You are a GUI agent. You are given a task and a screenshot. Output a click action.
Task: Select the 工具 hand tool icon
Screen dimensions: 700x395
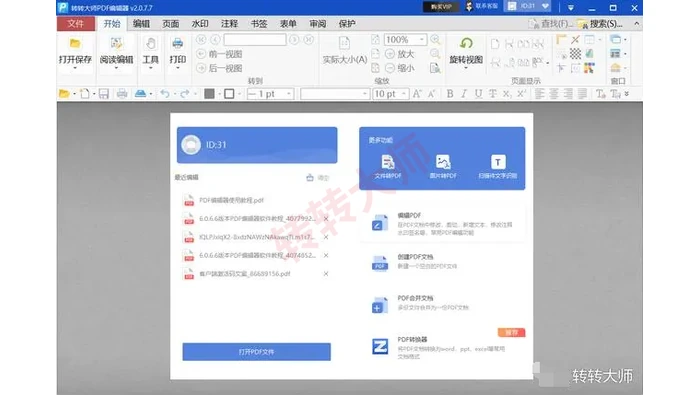point(150,44)
